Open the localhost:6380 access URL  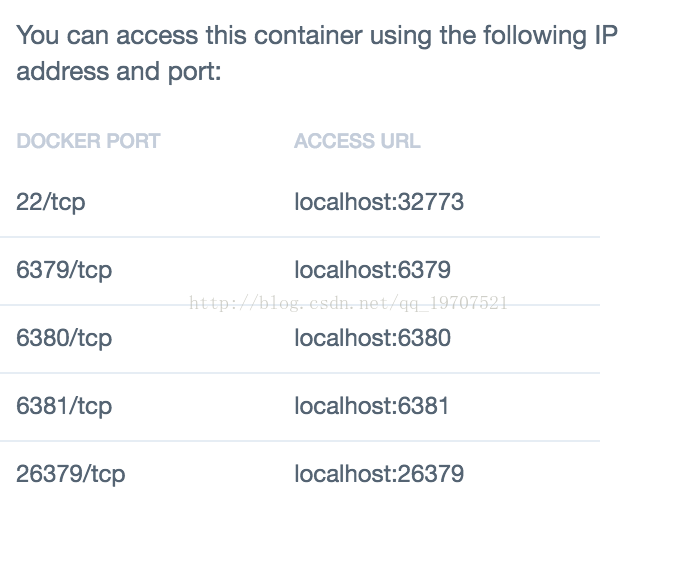tap(372, 338)
